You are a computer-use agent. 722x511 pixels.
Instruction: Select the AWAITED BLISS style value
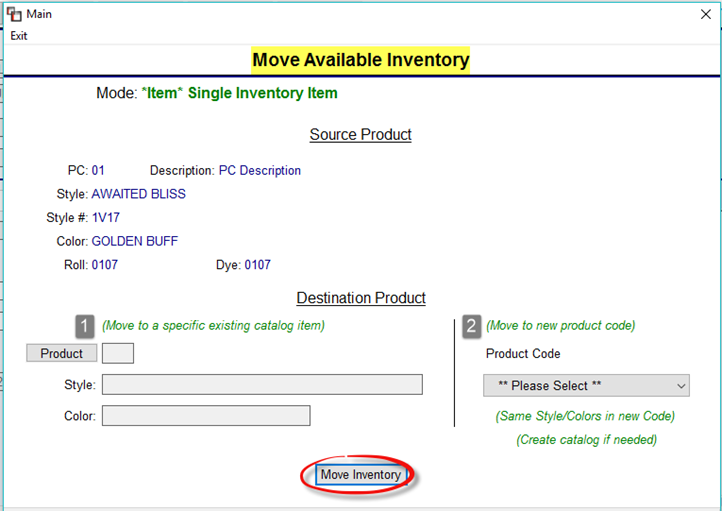click(139, 194)
